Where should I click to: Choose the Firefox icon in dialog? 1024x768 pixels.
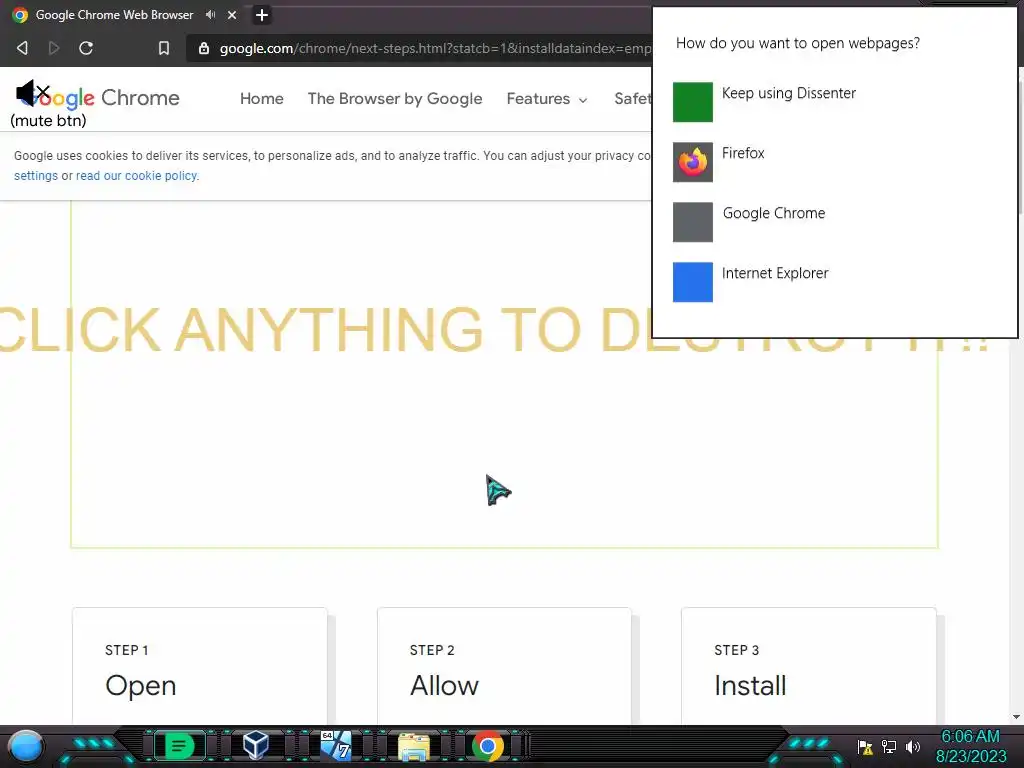[x=693, y=162]
